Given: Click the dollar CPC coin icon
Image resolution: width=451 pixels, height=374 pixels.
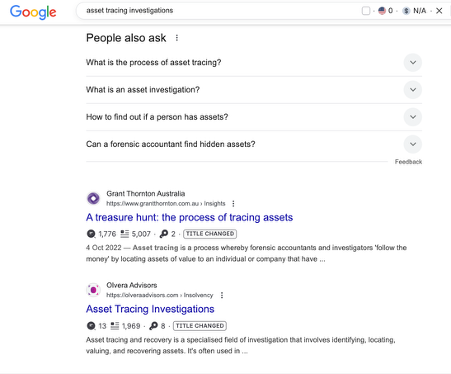Looking at the screenshot, I should click(406, 11).
